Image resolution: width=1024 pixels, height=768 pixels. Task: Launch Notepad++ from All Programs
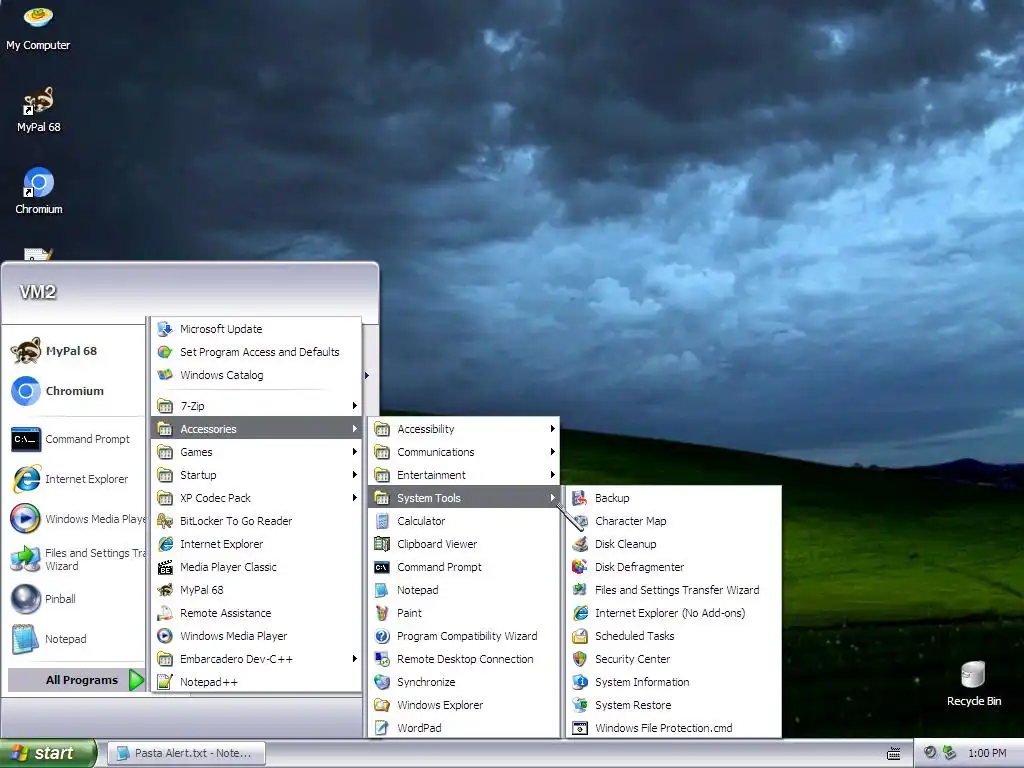tap(256, 682)
